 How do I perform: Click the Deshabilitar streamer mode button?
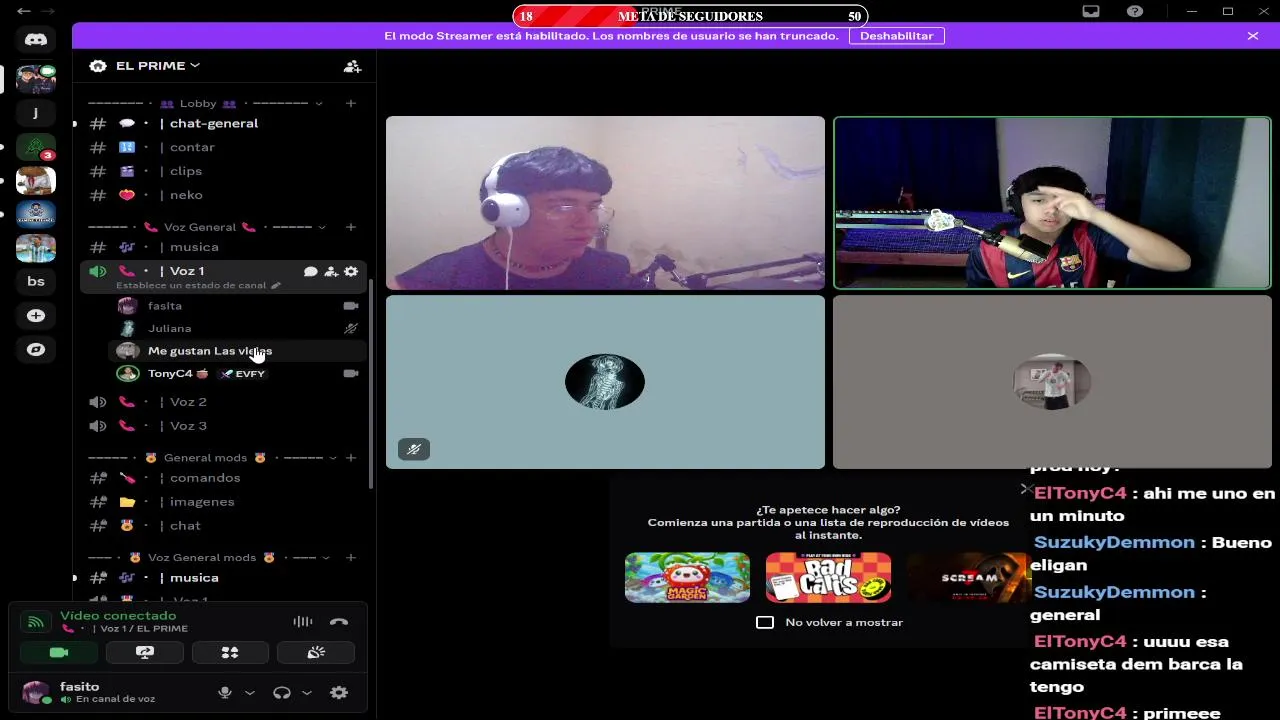[896, 36]
